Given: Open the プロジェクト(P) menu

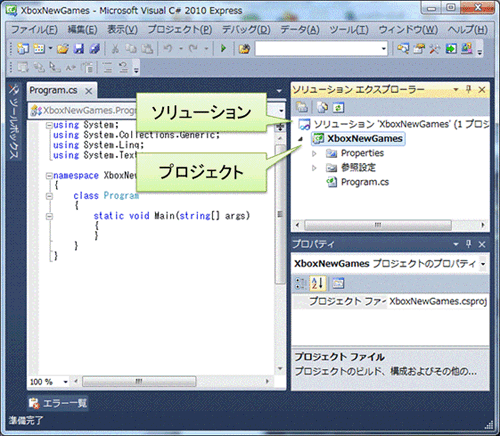Looking at the screenshot, I should tap(180, 30).
